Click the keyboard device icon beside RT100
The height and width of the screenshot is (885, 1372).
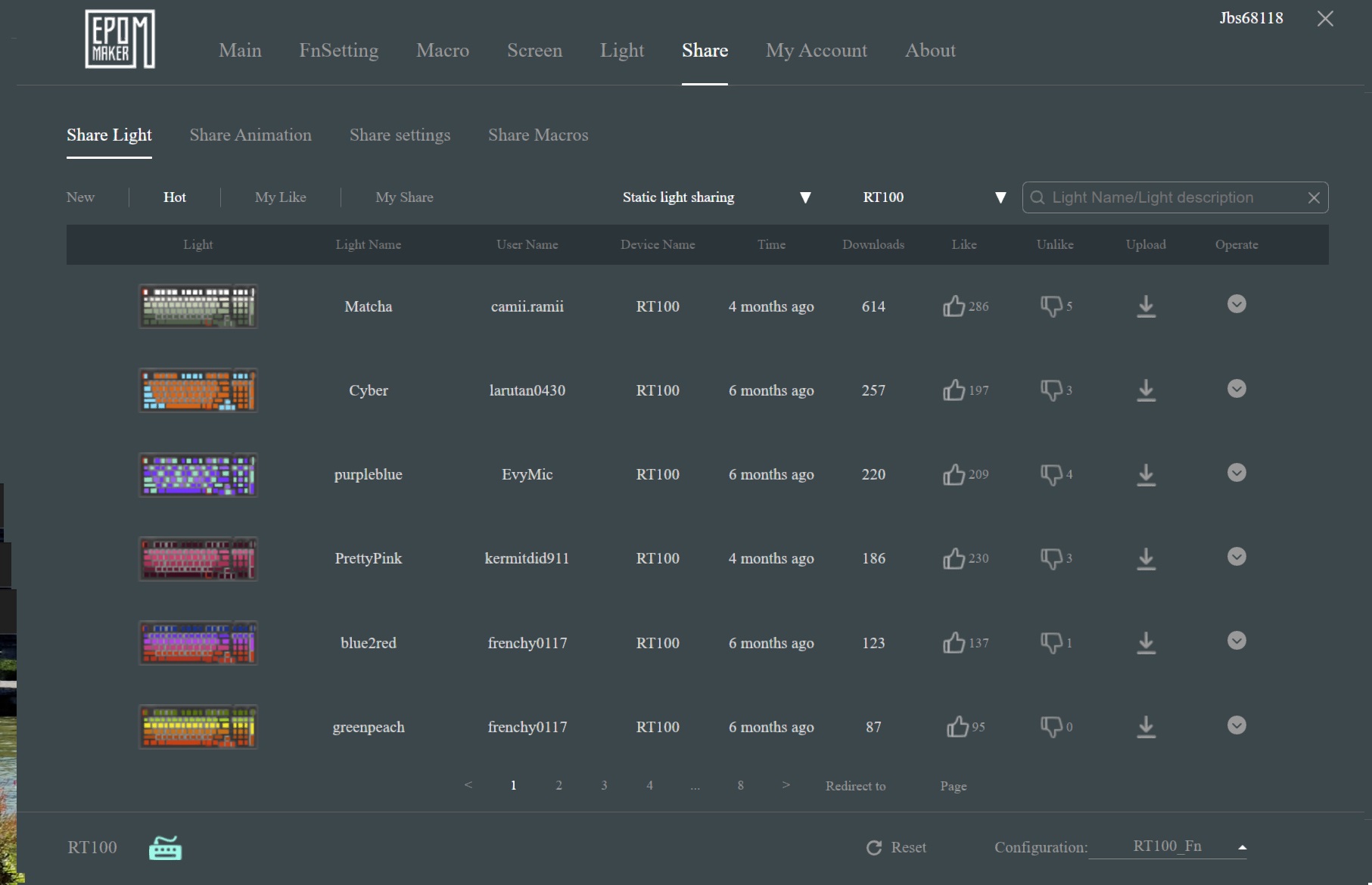(x=165, y=848)
